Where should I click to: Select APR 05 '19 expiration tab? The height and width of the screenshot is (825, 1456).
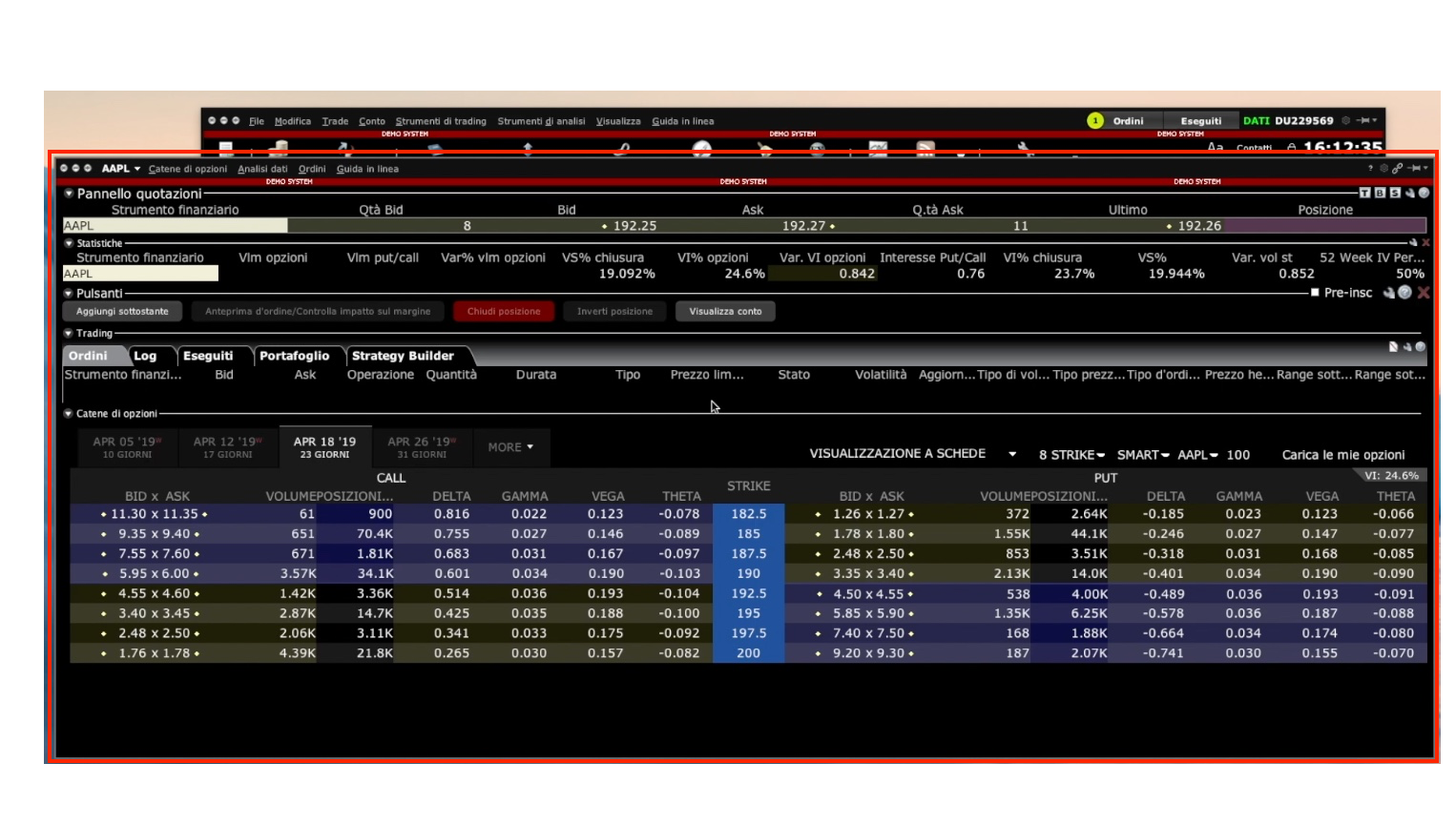[127, 447]
